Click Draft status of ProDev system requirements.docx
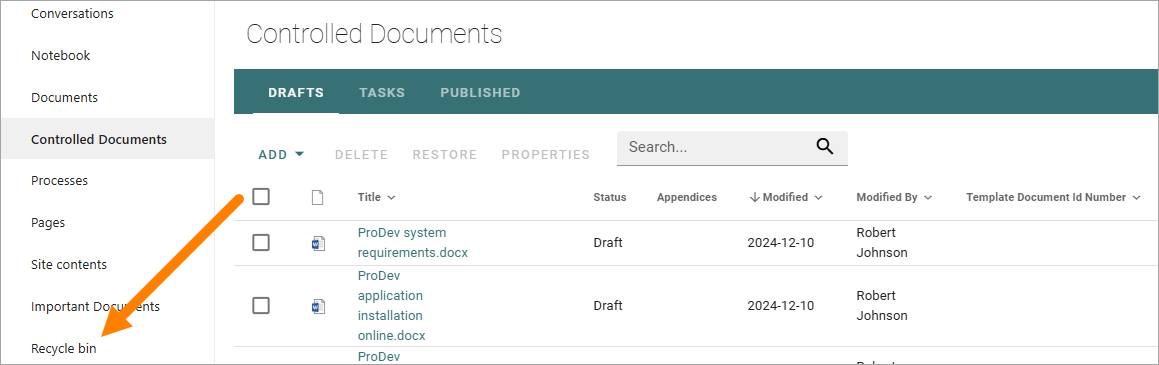The height and width of the screenshot is (365, 1159). click(608, 242)
